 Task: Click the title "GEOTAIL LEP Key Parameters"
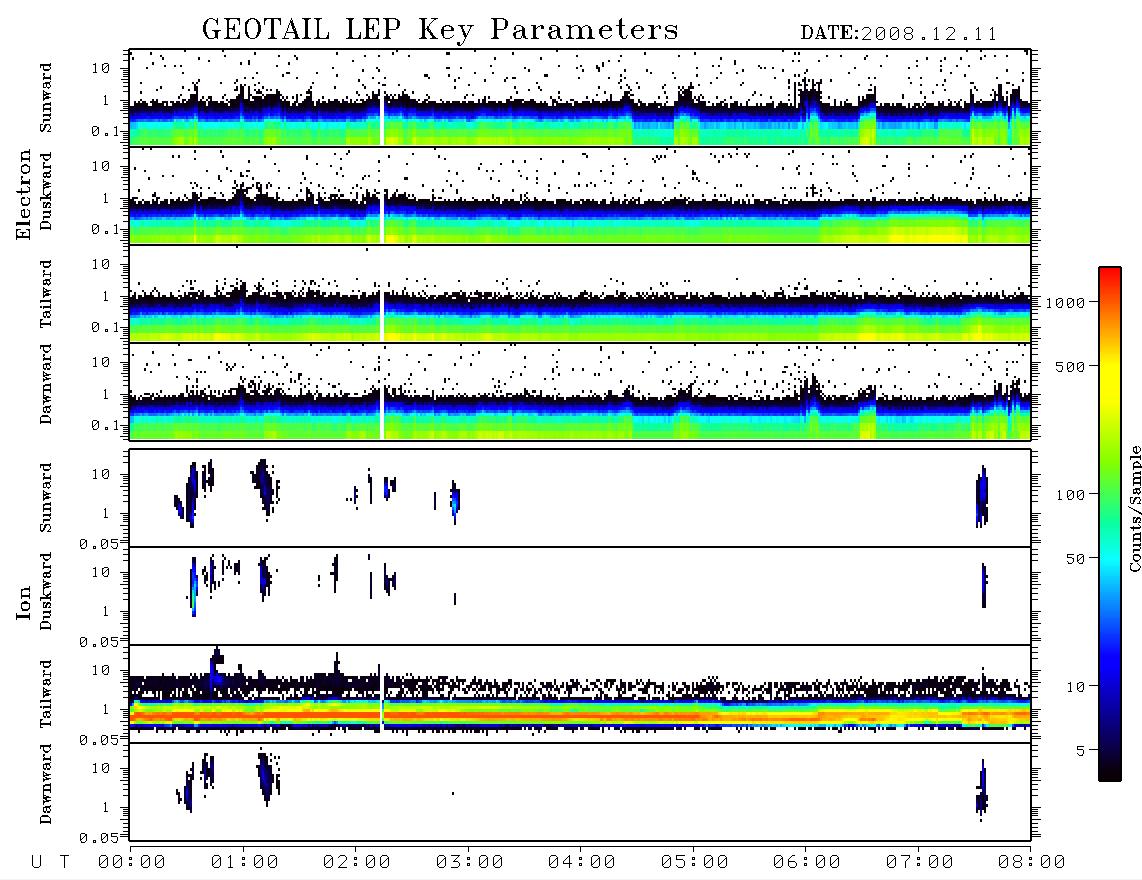click(x=440, y=30)
